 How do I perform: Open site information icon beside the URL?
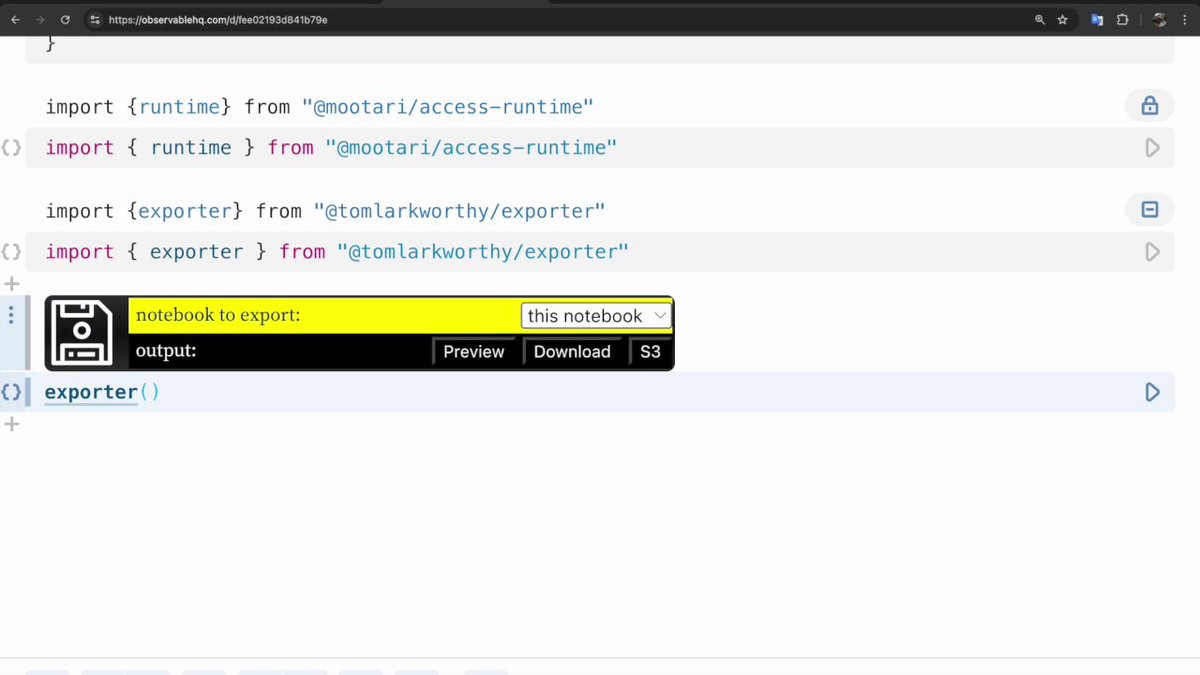pos(95,19)
